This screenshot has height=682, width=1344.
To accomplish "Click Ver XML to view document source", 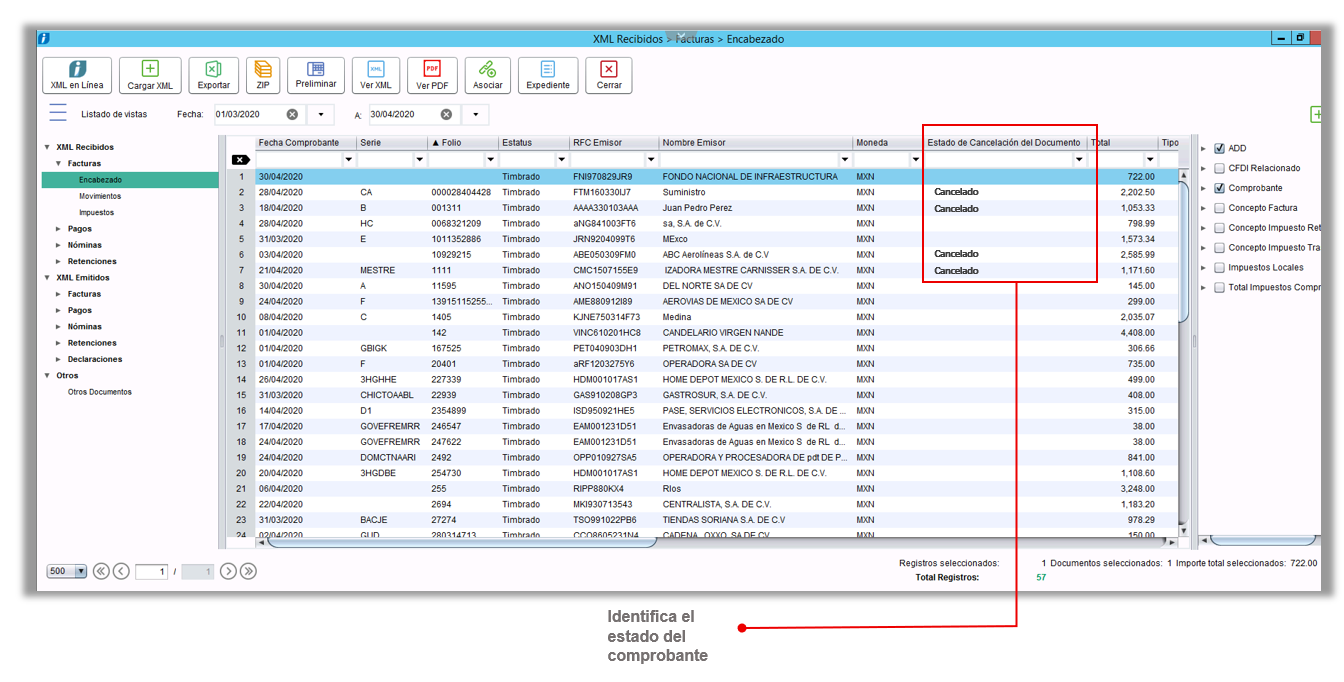I will coord(375,74).
